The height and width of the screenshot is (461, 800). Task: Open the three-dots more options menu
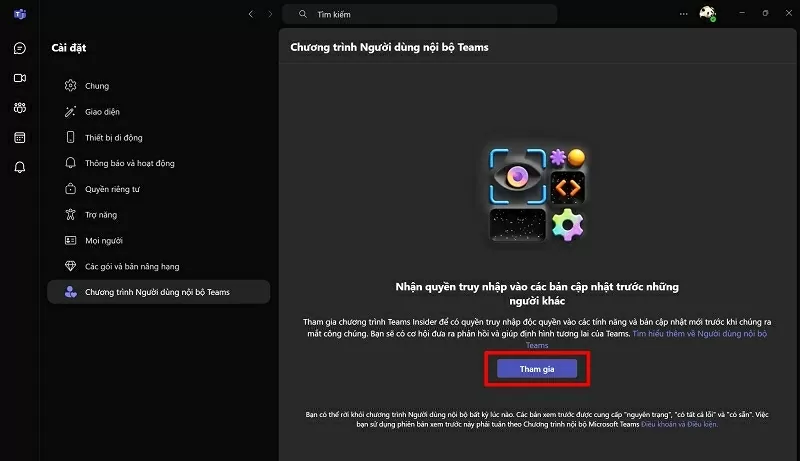coord(684,14)
